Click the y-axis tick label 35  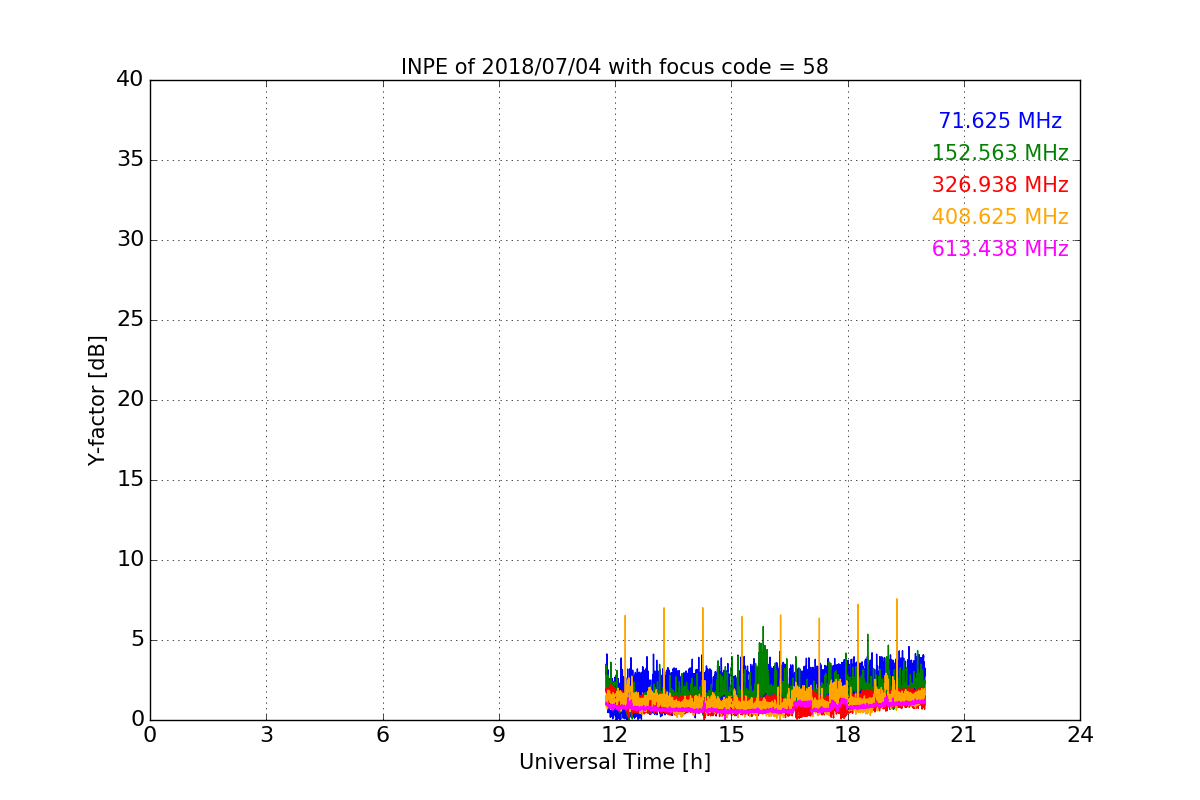point(130,160)
